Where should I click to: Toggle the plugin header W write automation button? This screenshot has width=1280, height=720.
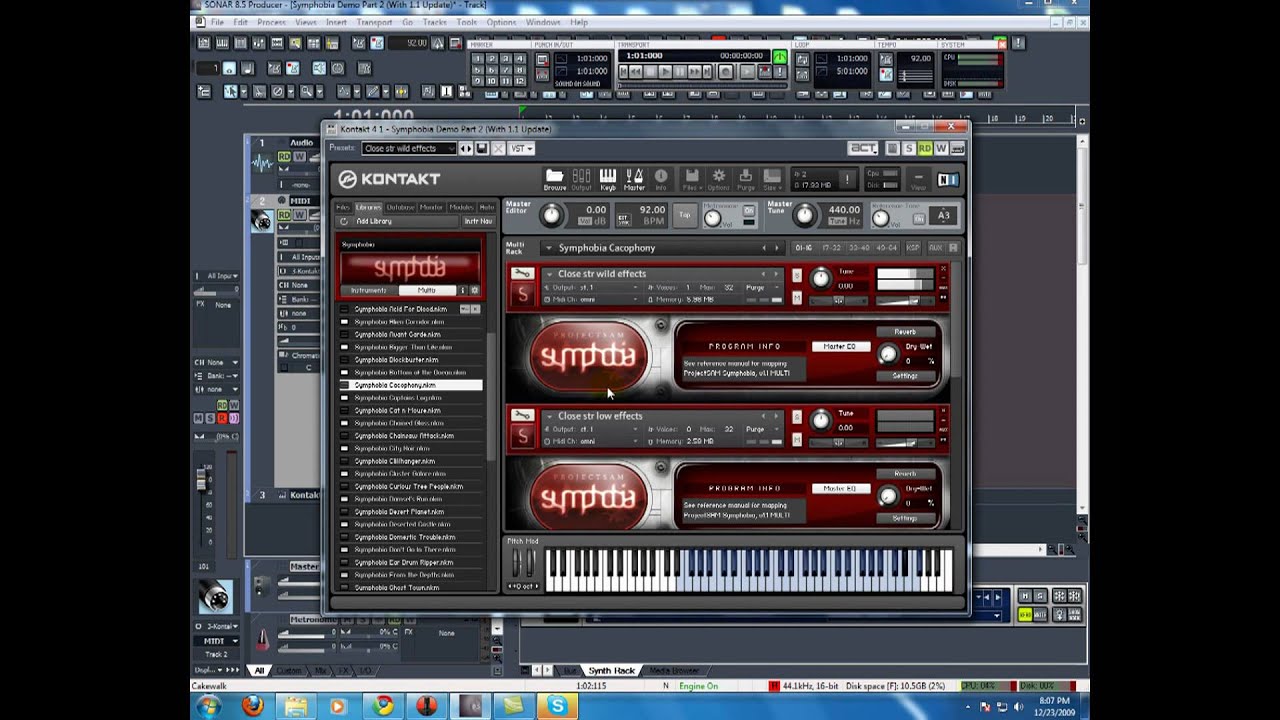click(x=941, y=148)
